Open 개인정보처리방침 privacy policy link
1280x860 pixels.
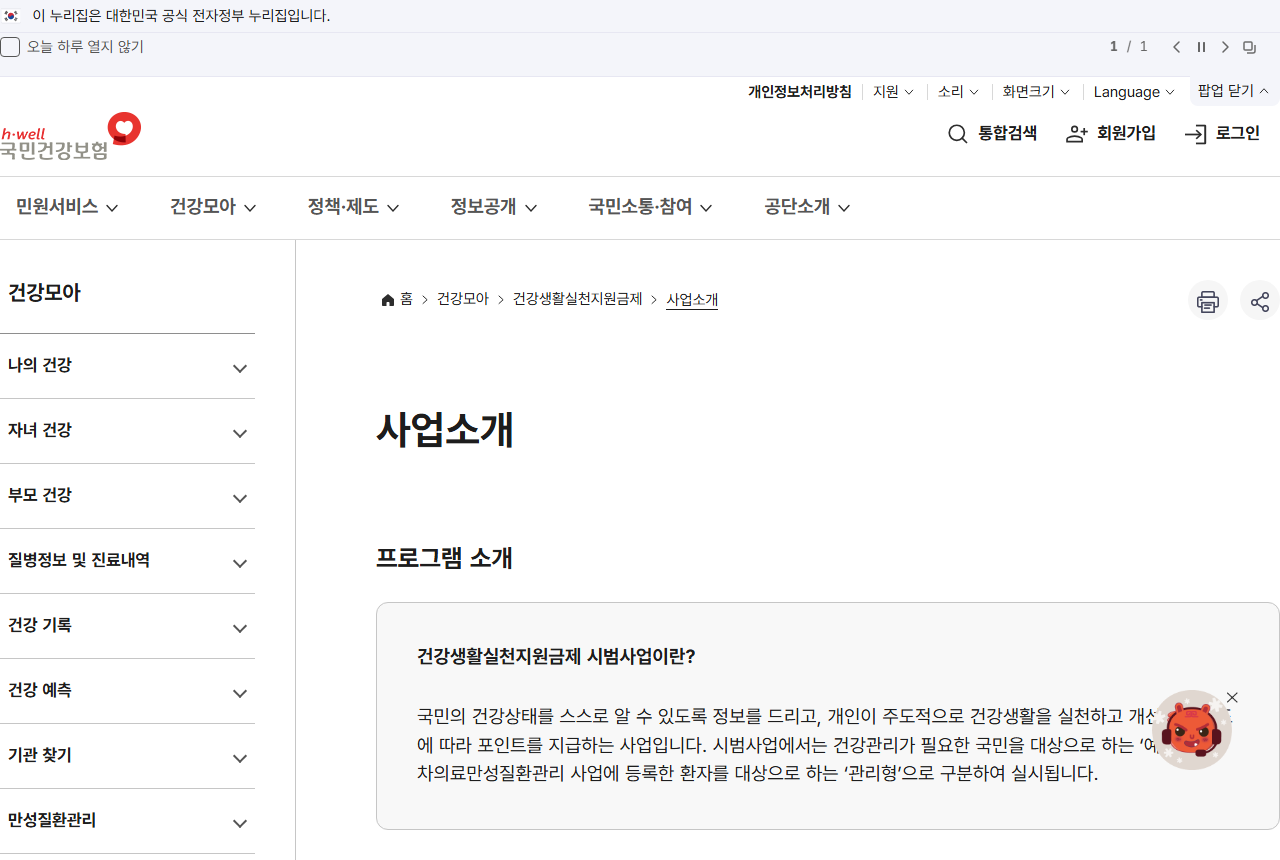click(x=800, y=91)
